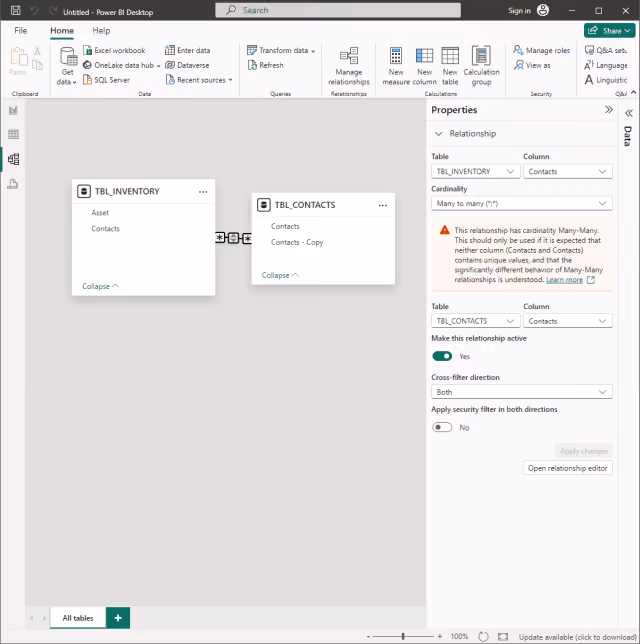Click Sign in
Viewport: 640px width, 644px height.
point(519,11)
